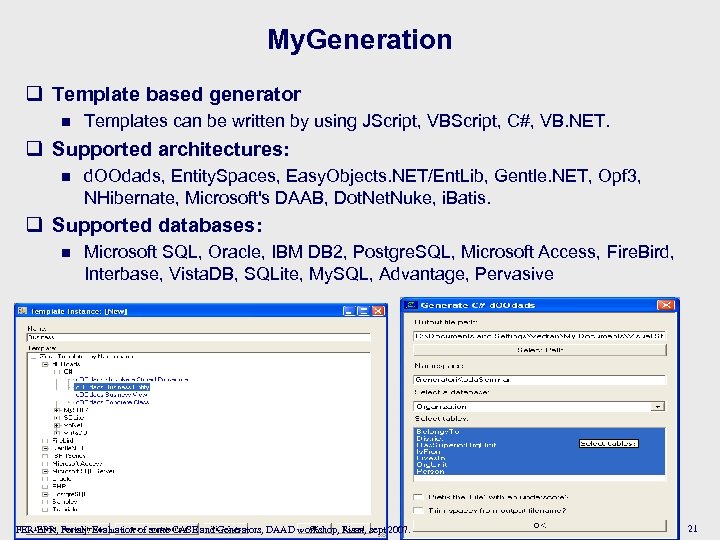Click Generate C# dOOdads title bar icon

(411, 305)
